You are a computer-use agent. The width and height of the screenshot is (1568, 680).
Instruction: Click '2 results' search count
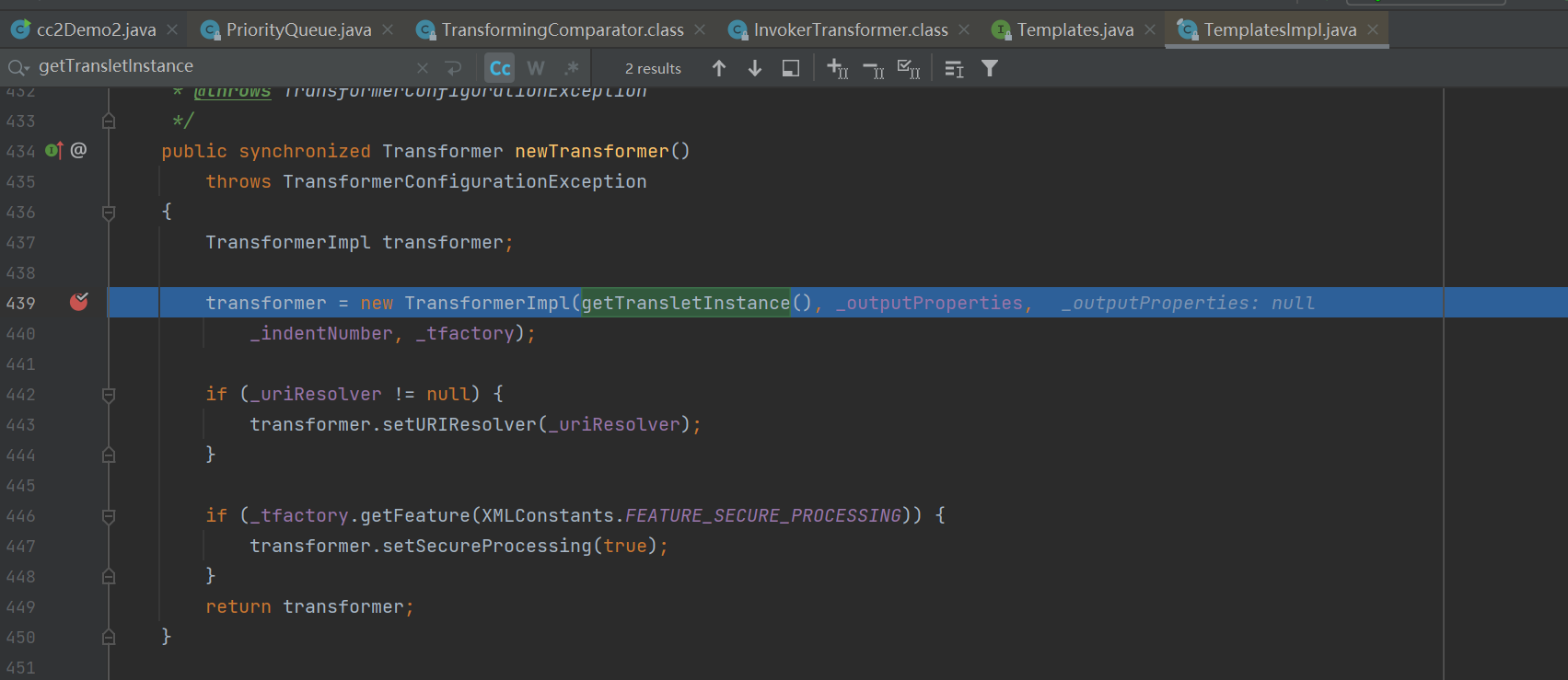click(x=653, y=69)
